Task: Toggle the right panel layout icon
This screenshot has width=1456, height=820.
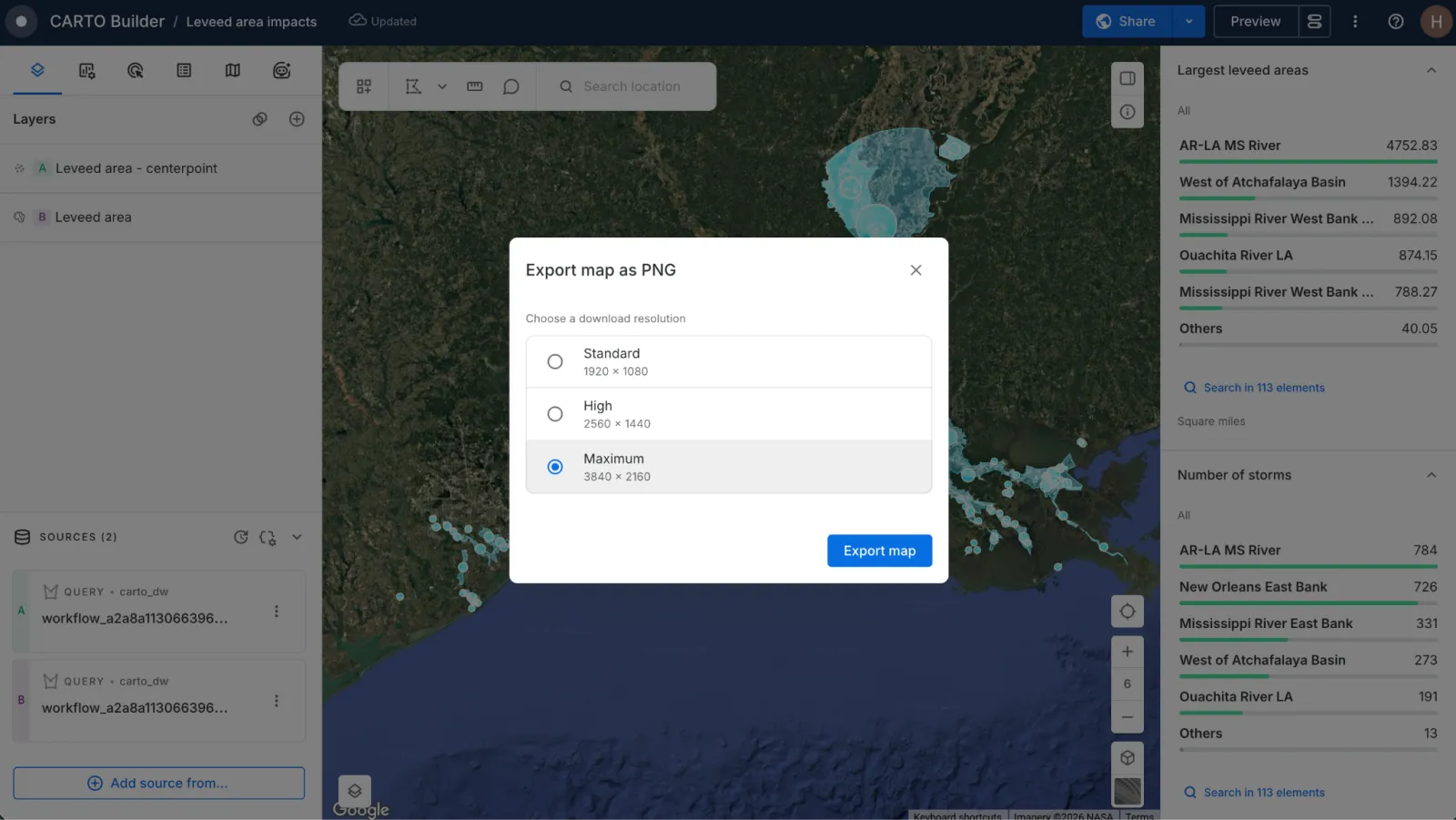Action: (1127, 78)
